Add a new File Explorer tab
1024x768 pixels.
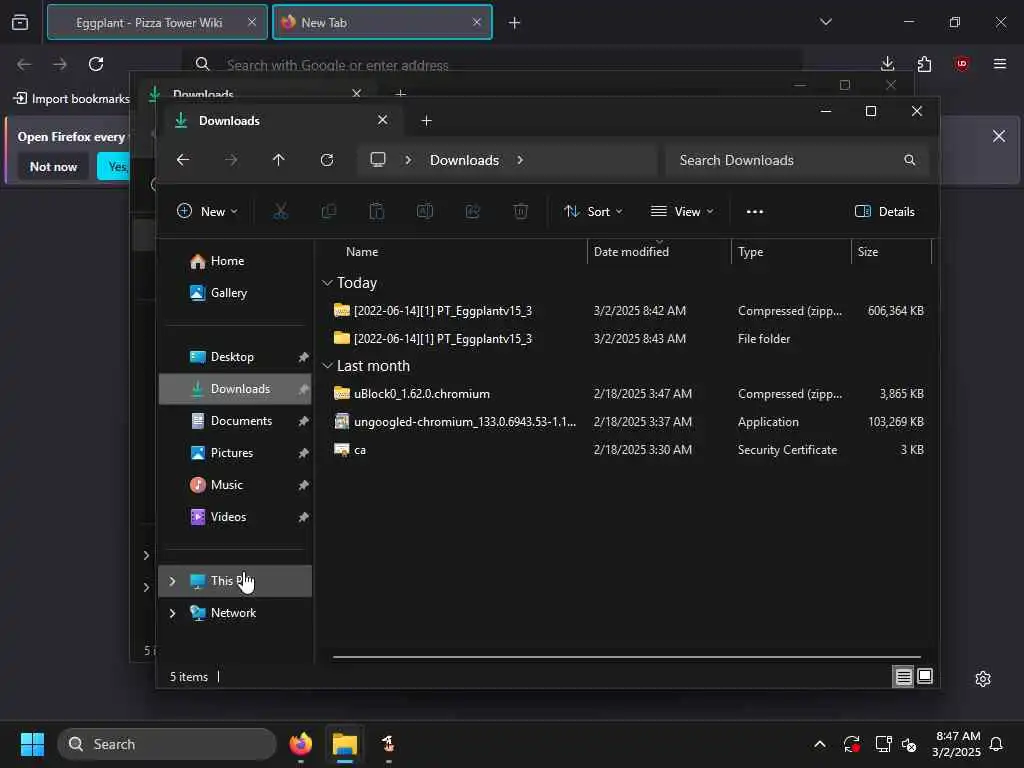[x=426, y=121]
